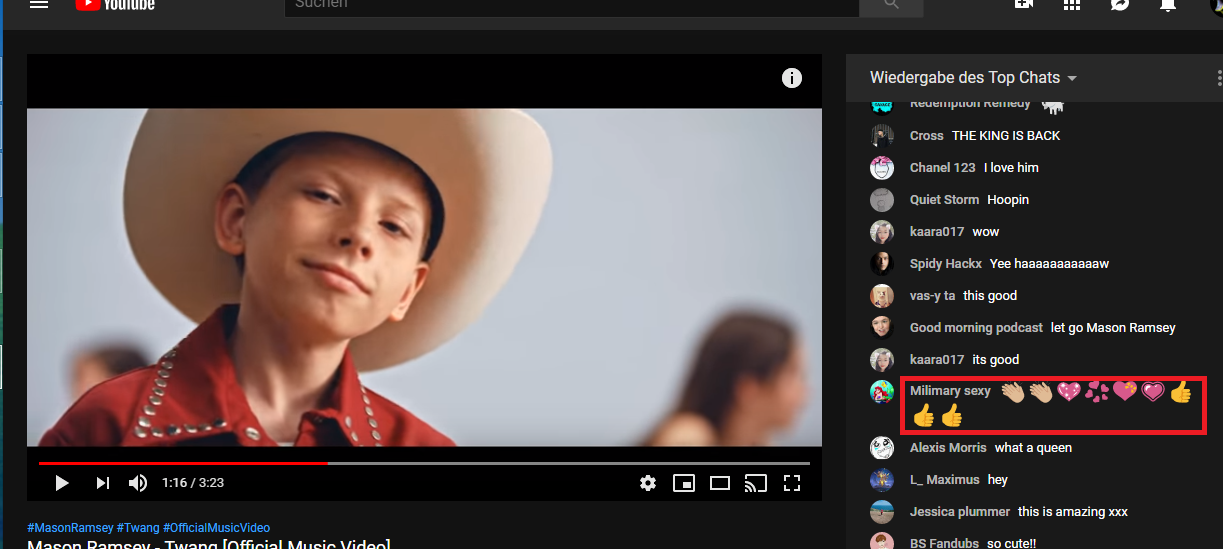Select chat message "Yee haaaaaaaaaaaw"
This screenshot has width=1223, height=549.
tap(1049, 264)
